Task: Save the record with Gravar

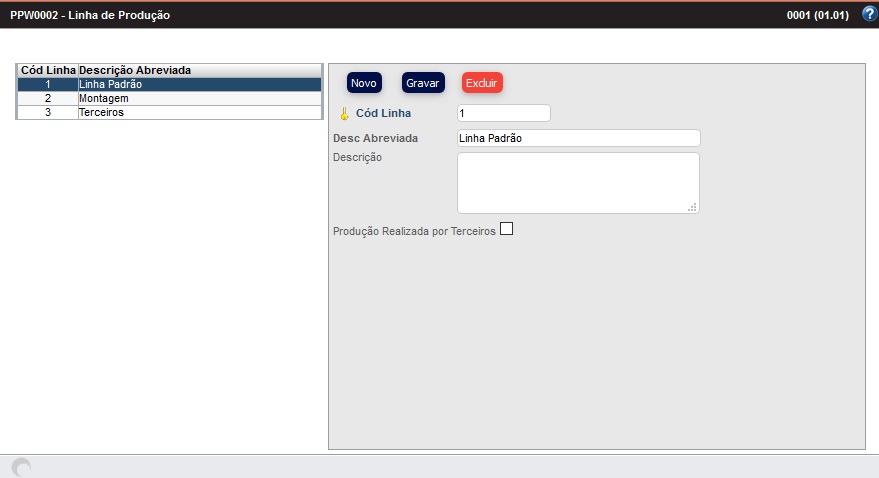Action: (422, 83)
